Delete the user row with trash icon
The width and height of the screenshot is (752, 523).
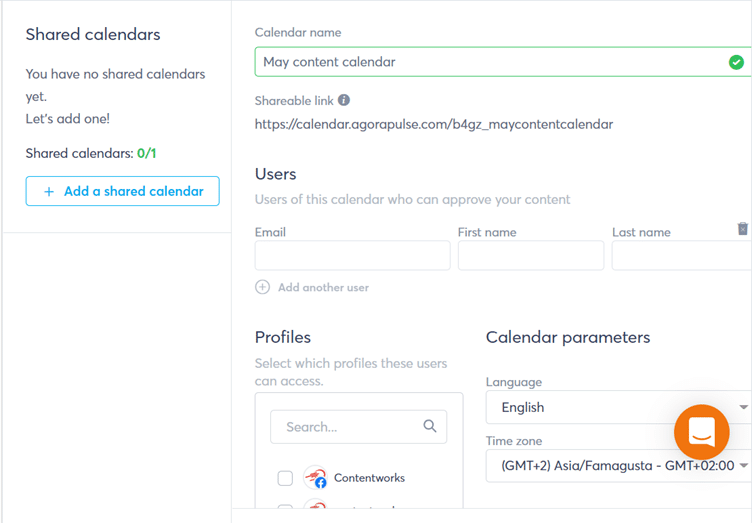coord(743,229)
